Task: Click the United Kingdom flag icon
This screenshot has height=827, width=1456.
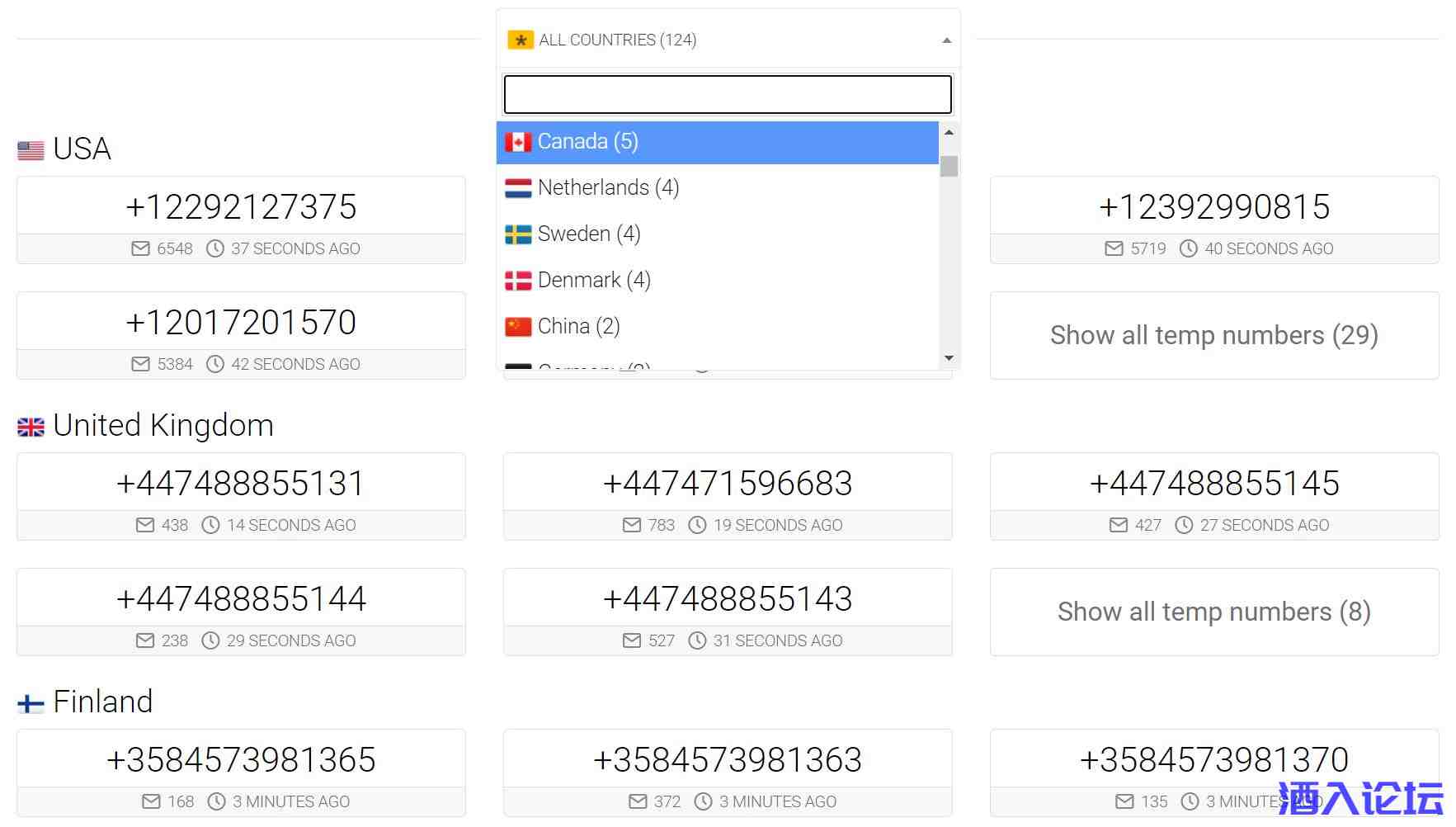Action: point(31,427)
